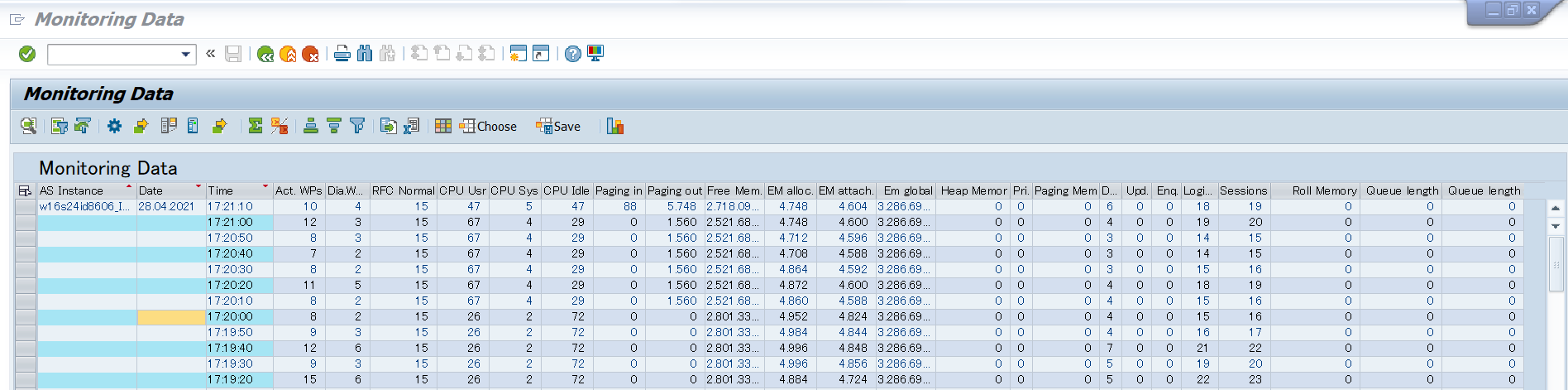This screenshot has width=1568, height=390.
Task: Click the green Enter checkmark icon
Action: tap(27, 54)
